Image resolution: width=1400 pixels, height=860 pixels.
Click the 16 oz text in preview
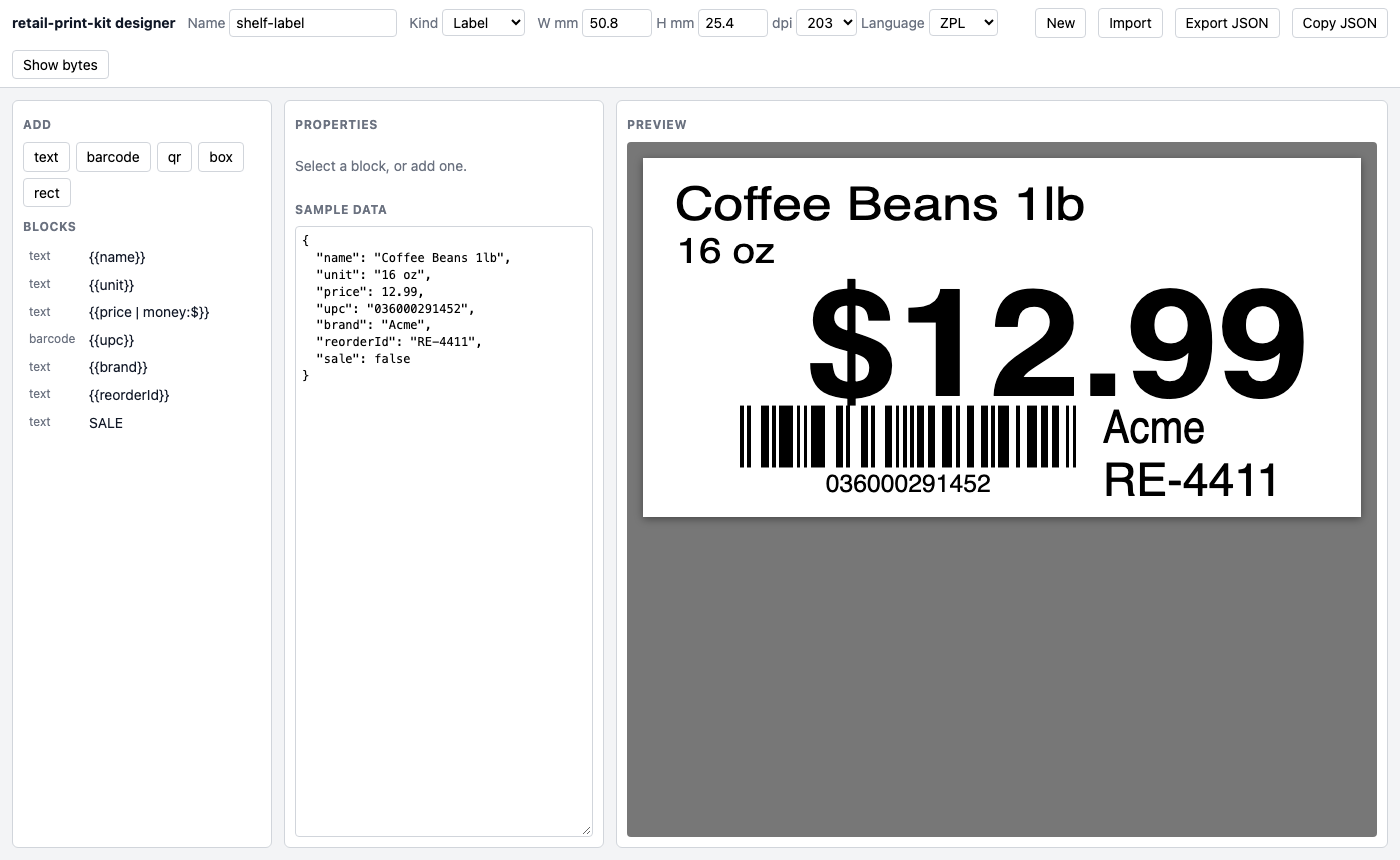coord(726,251)
